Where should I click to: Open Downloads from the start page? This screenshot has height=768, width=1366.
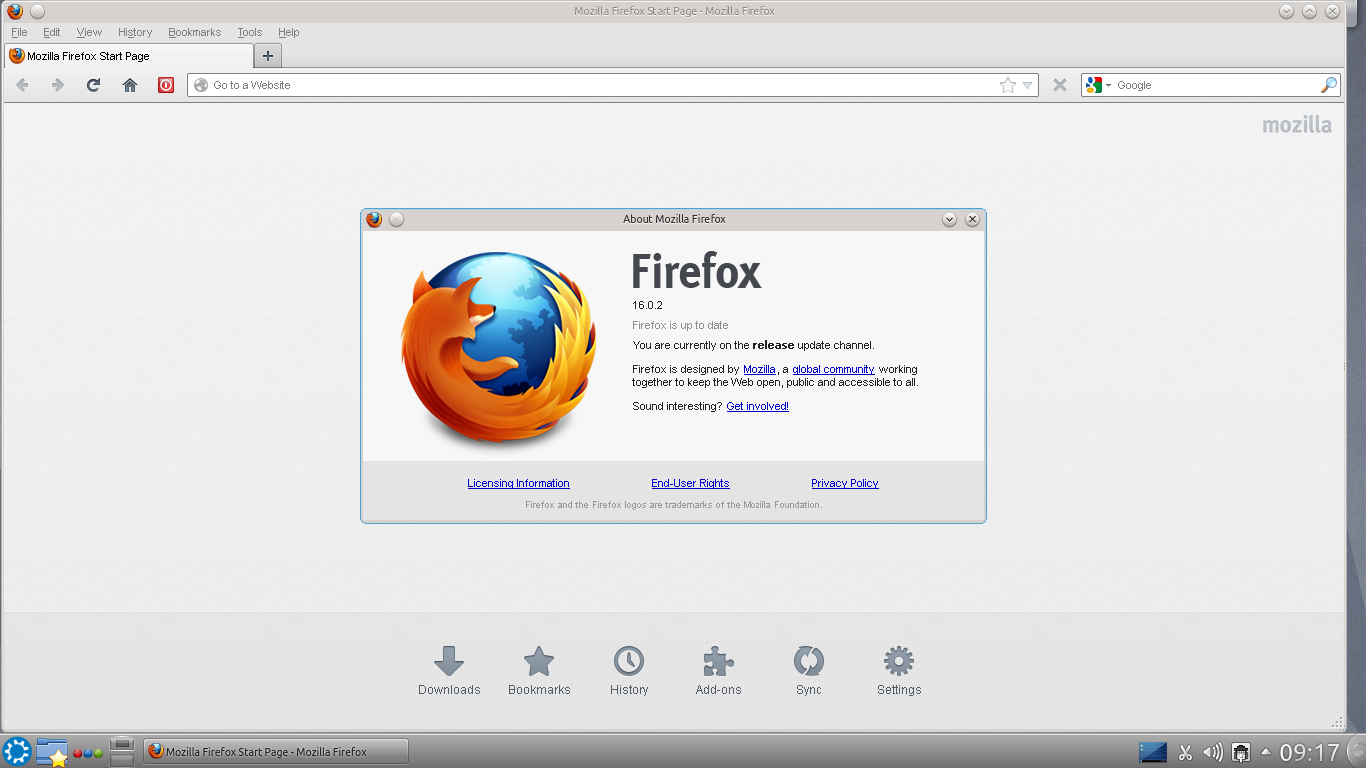[x=449, y=670]
